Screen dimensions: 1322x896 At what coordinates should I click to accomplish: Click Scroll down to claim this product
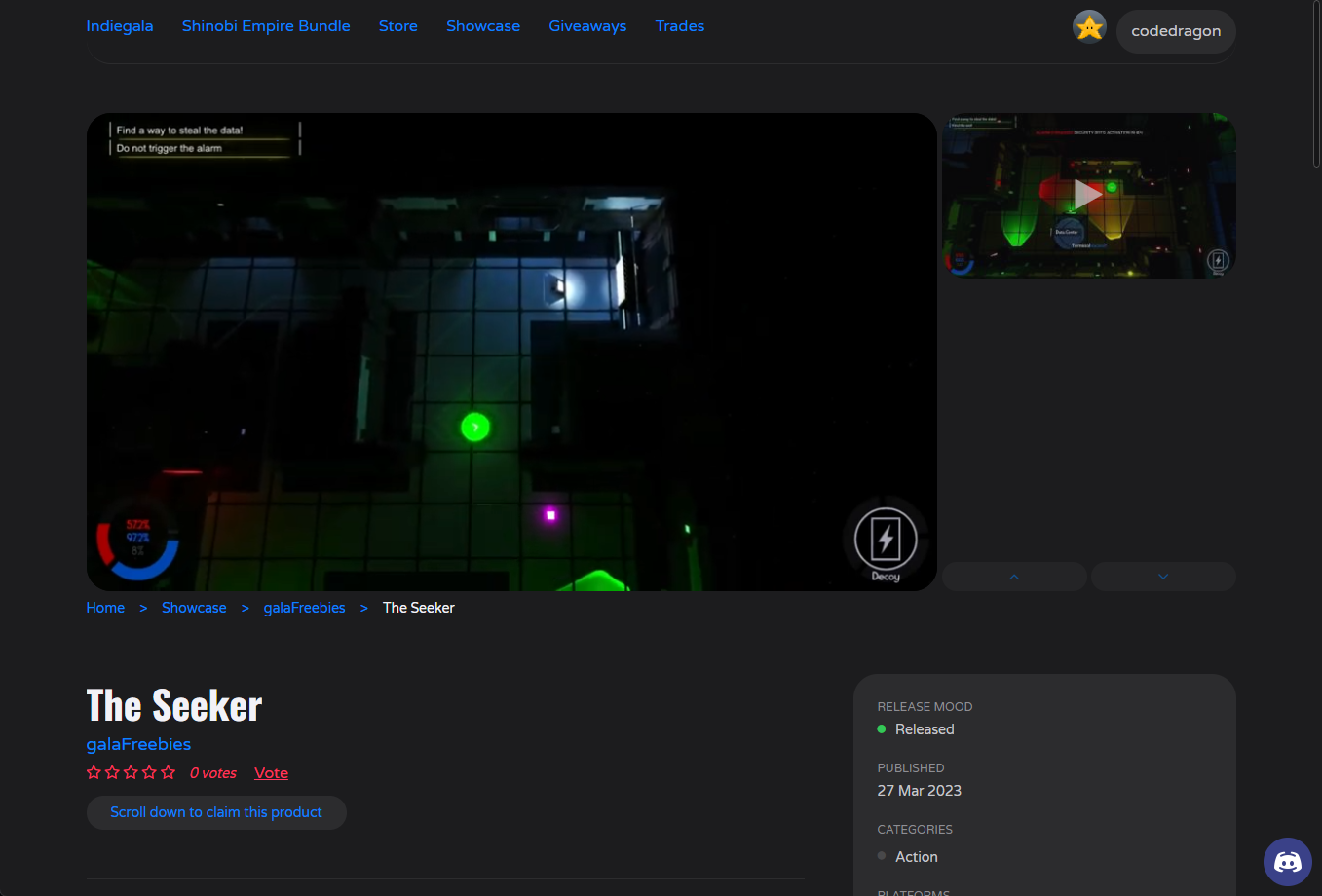[216, 812]
